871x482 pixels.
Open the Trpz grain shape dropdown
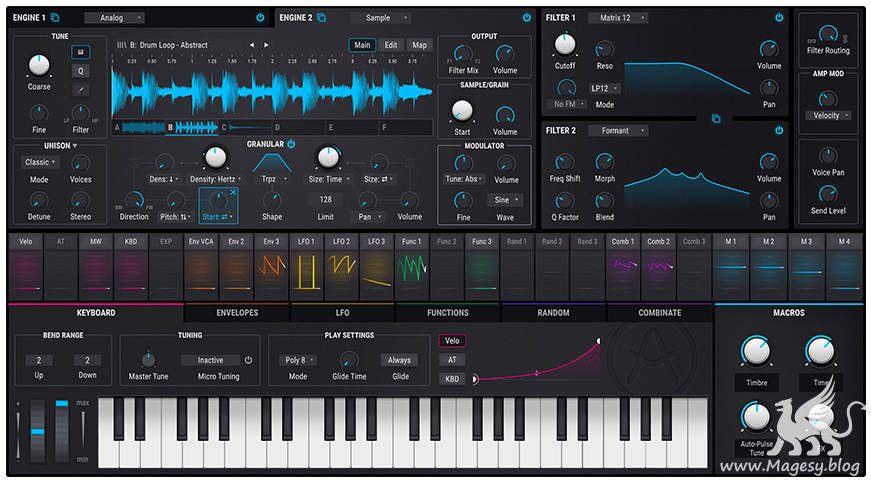coord(272,179)
